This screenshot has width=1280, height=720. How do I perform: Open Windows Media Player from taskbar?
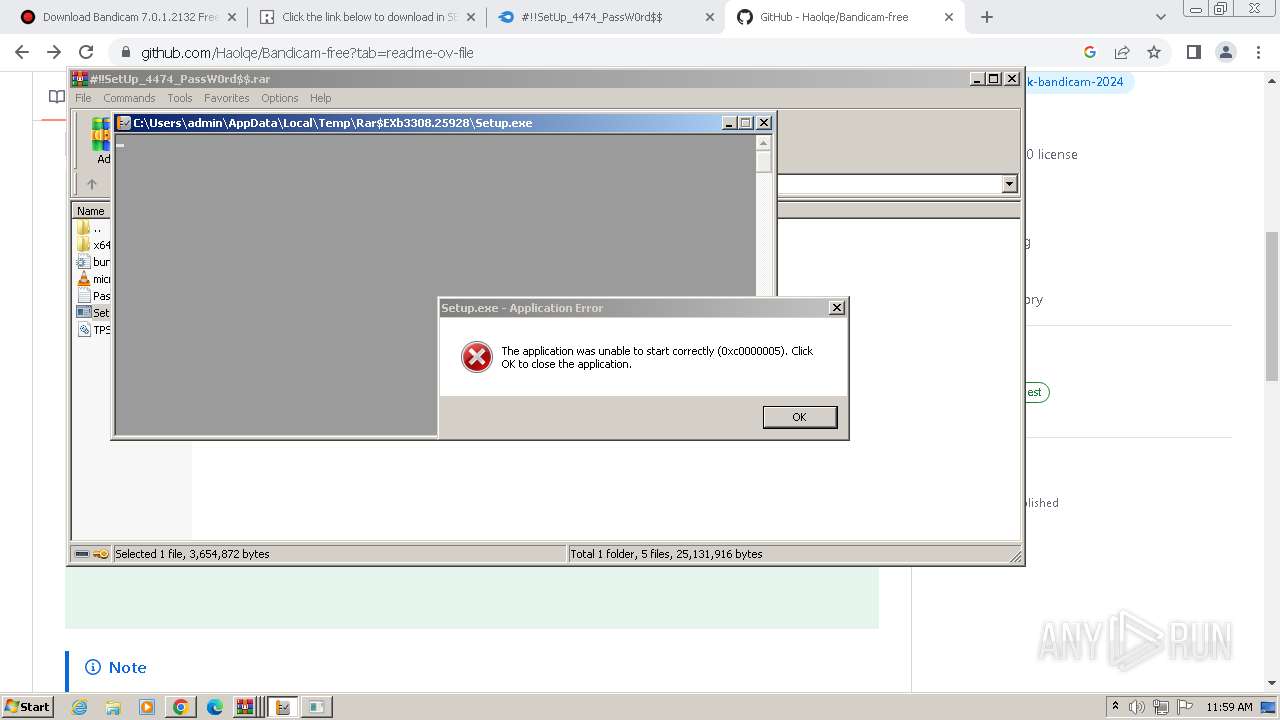[147, 707]
